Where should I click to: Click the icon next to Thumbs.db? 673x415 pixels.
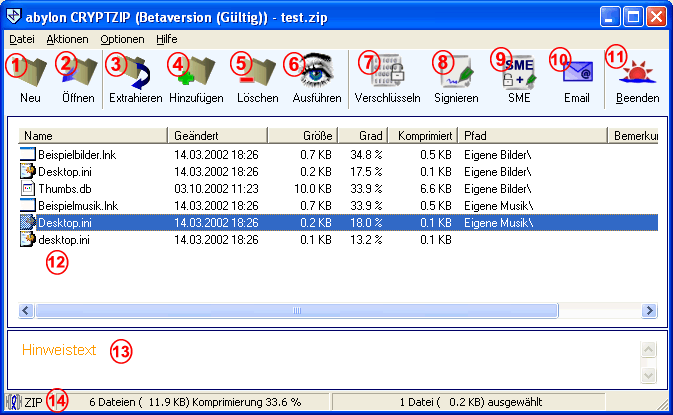pyautogui.click(x=27, y=188)
